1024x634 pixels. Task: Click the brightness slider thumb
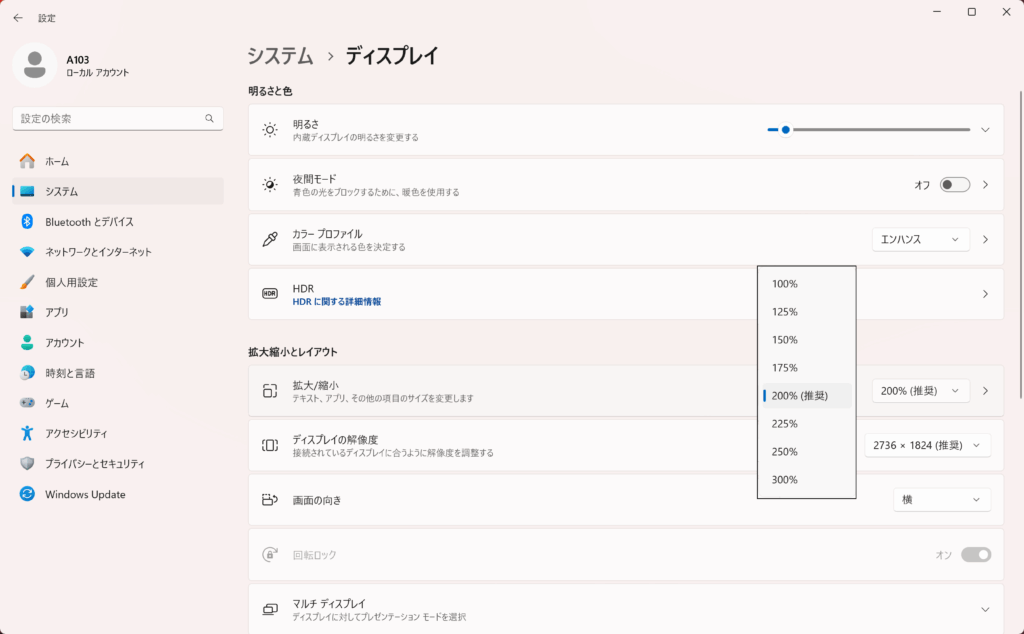pos(786,130)
